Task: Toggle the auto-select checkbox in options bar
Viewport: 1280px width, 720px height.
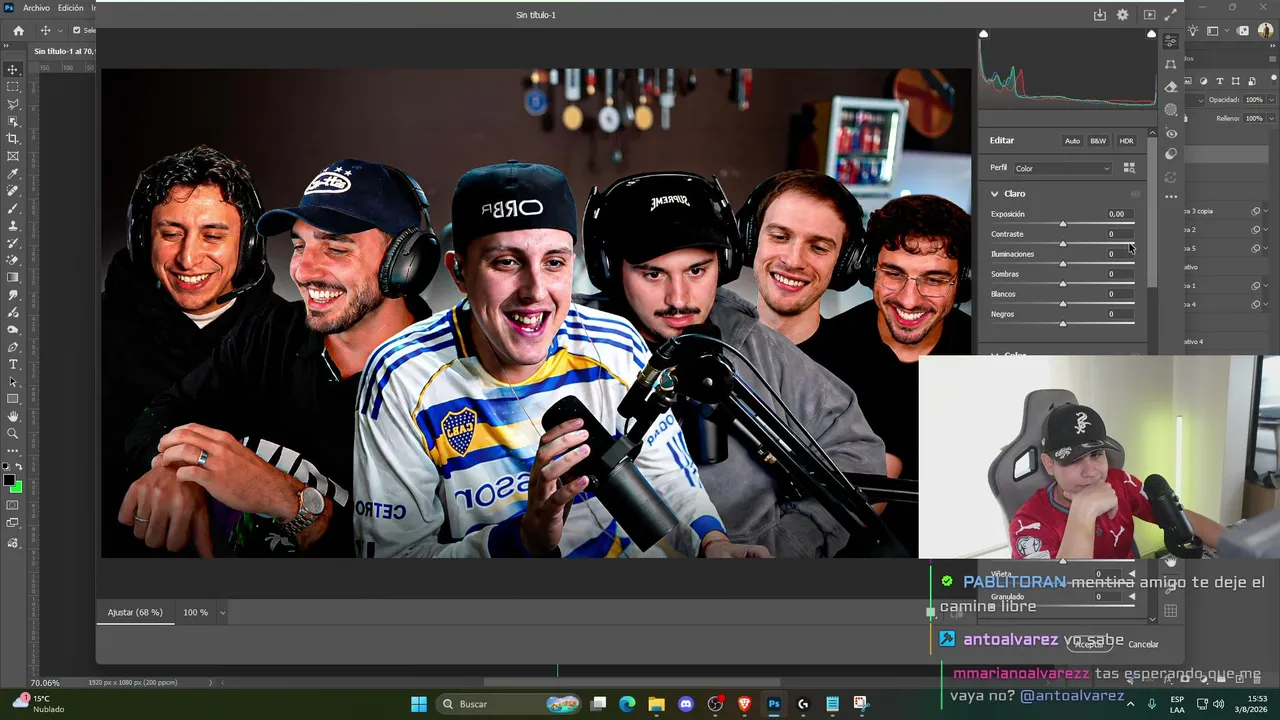Action: coord(76,31)
